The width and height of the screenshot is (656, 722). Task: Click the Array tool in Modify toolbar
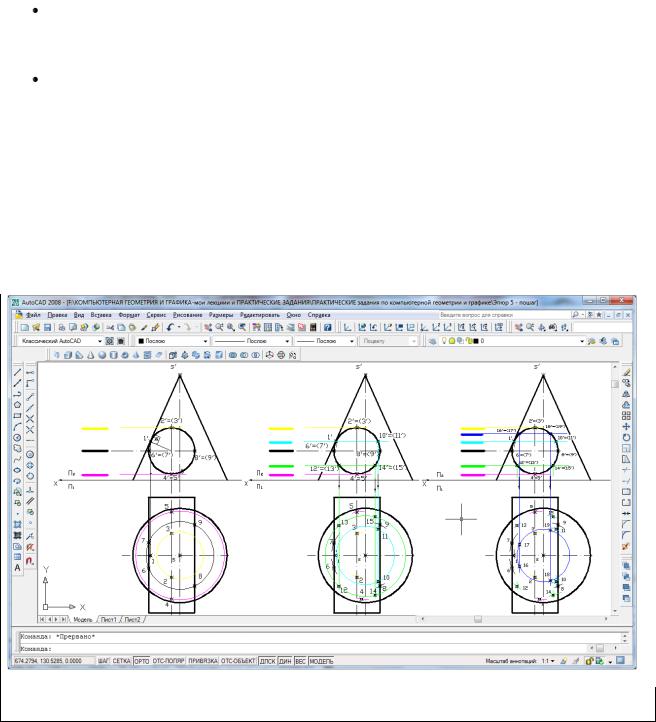(x=626, y=416)
